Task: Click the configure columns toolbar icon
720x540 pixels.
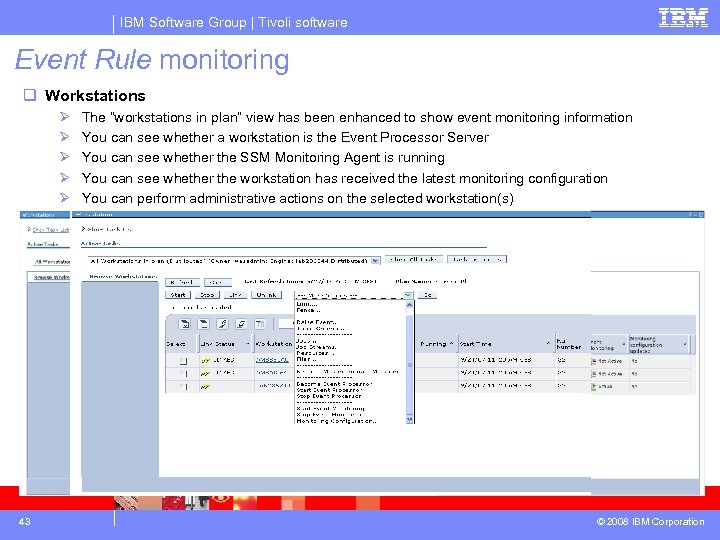Action: coord(260,324)
